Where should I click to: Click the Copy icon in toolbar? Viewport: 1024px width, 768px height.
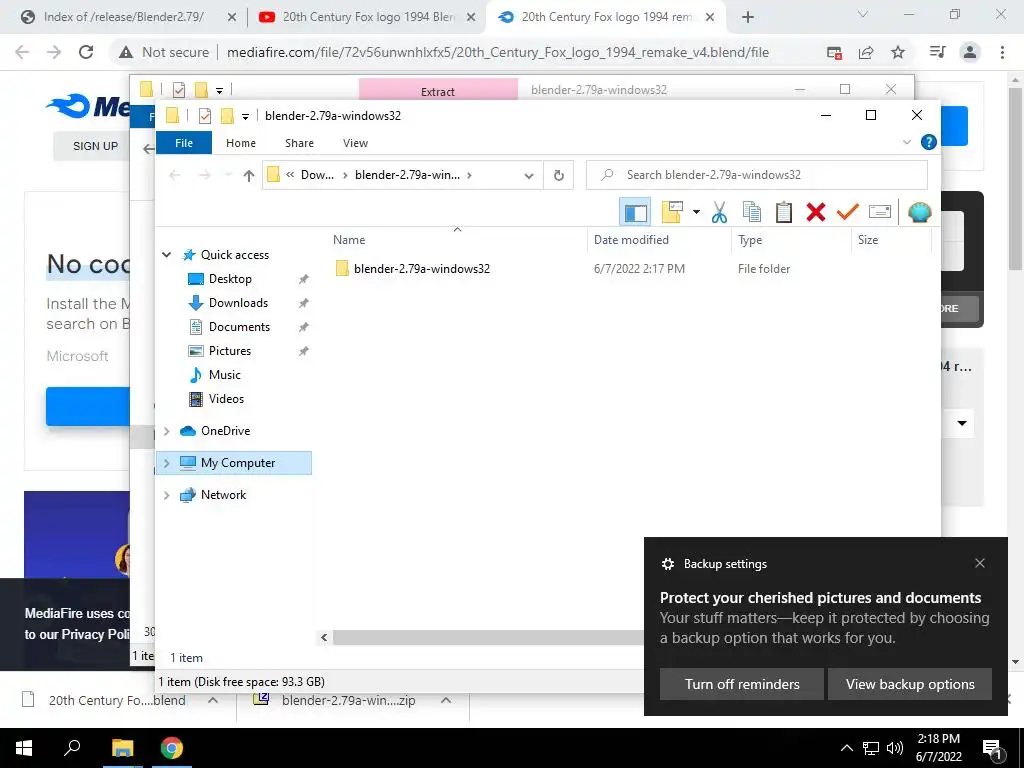(x=752, y=212)
